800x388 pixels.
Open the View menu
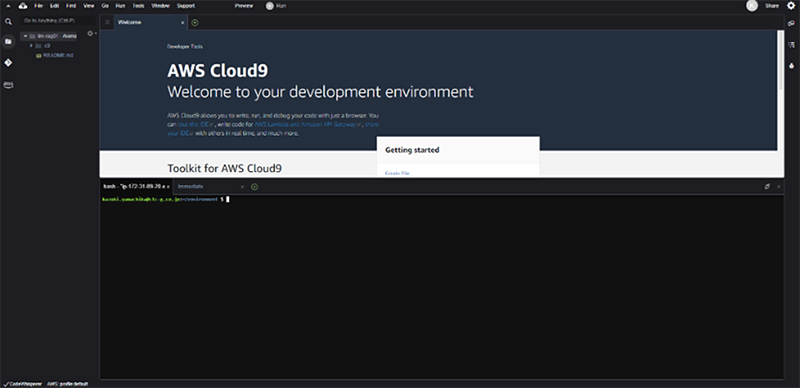coord(88,6)
